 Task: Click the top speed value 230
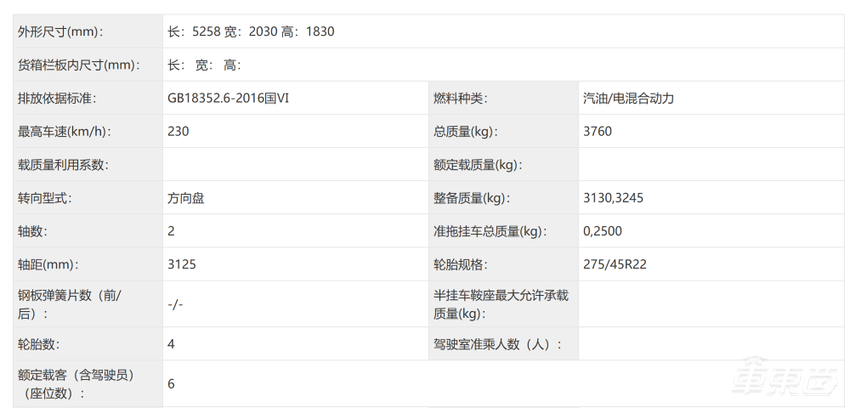[179, 132]
